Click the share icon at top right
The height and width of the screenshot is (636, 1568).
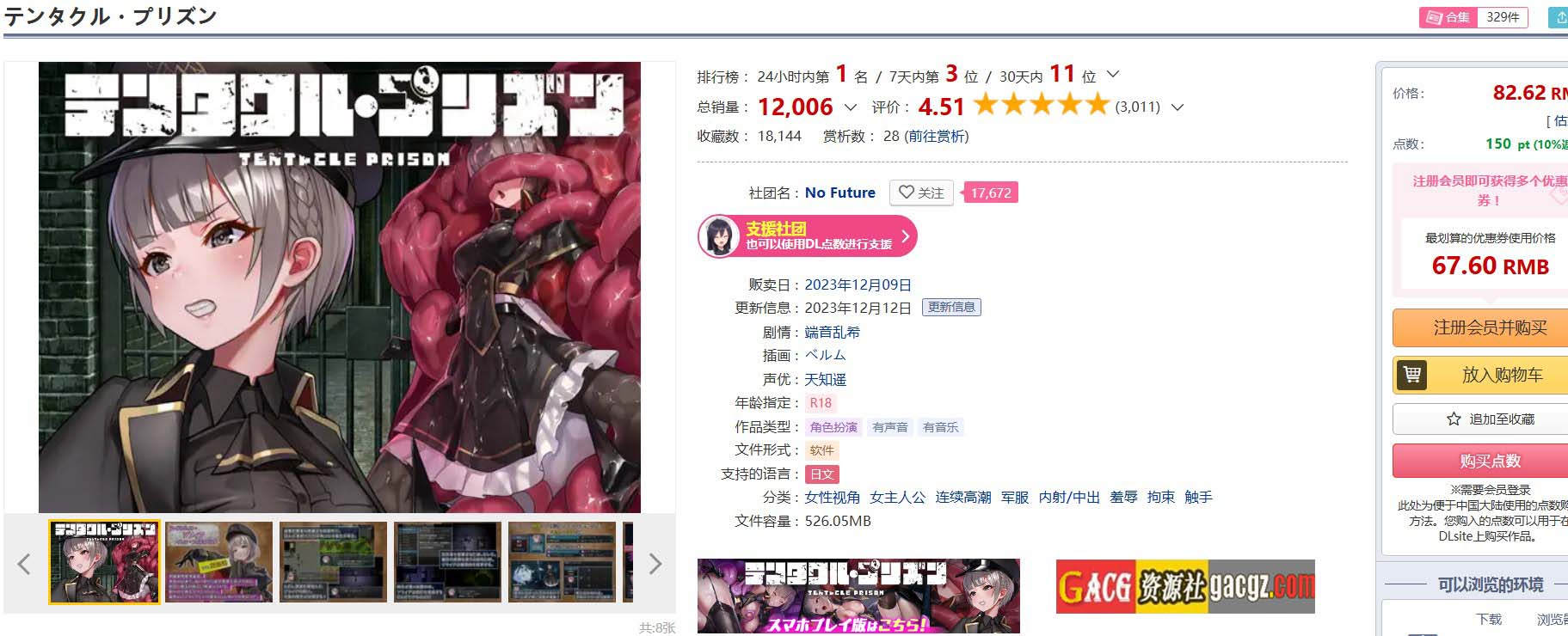point(1560,17)
